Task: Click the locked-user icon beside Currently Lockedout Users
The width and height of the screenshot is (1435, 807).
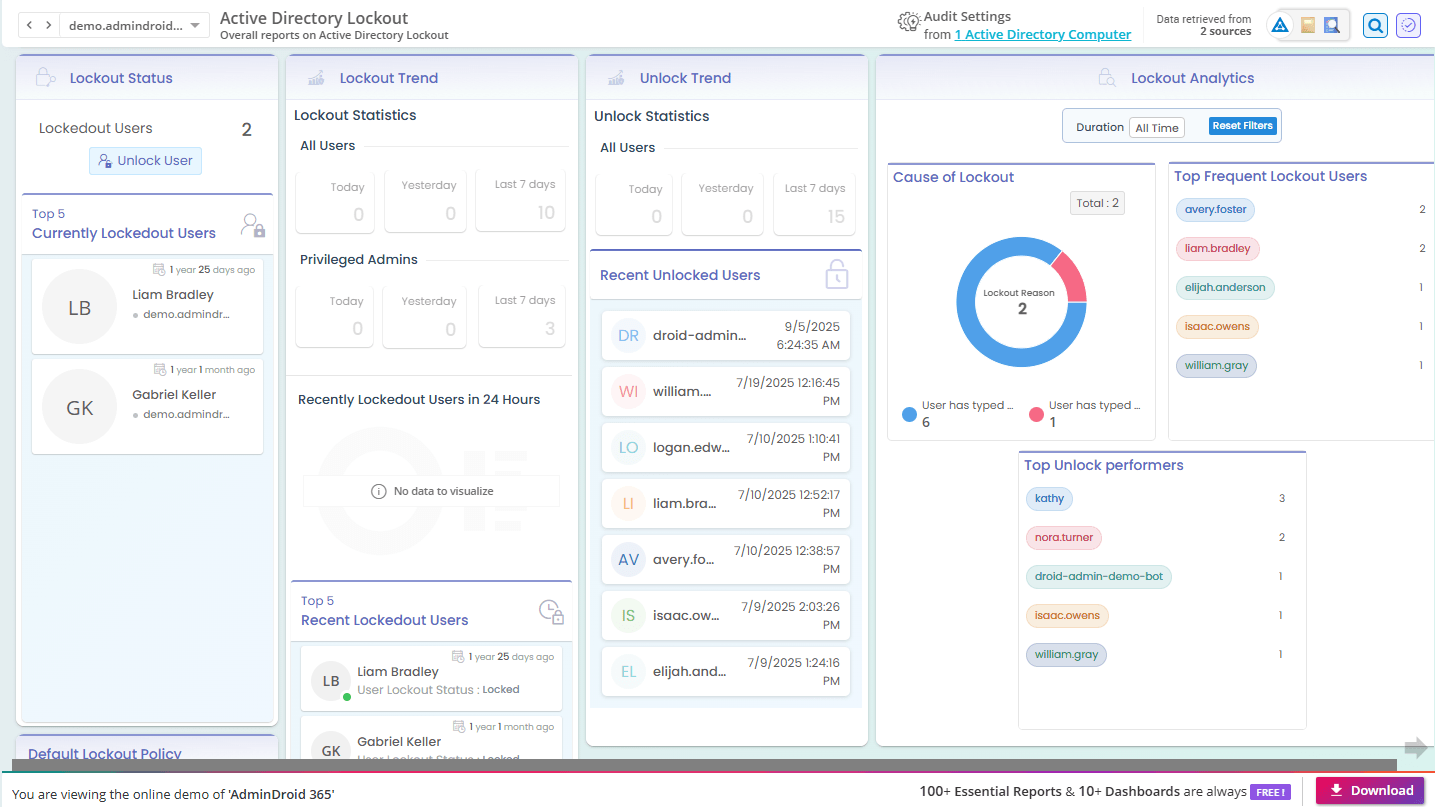Action: point(253,225)
